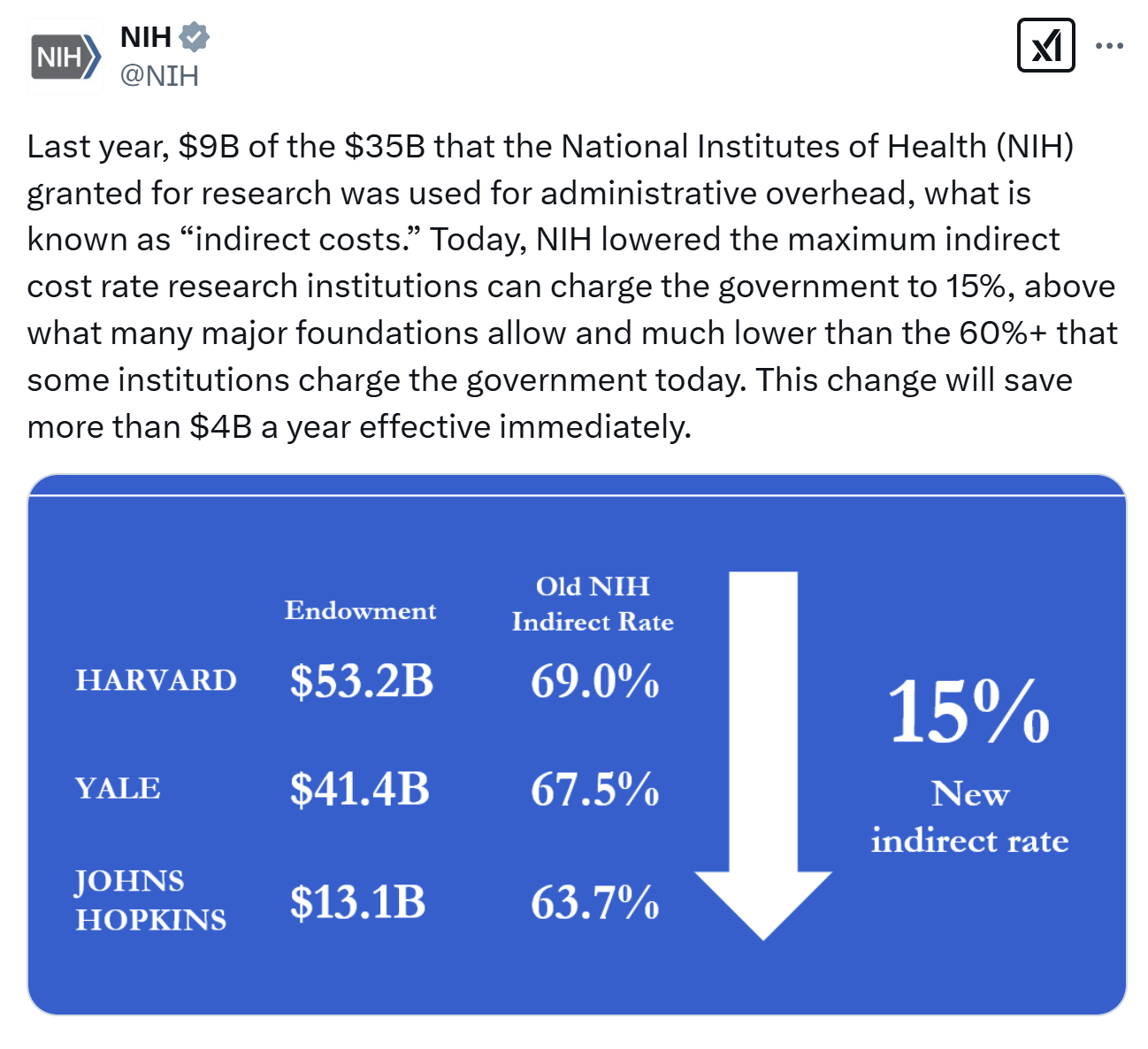
Task: Open the NIH display name profile link
Action: pyautogui.click(x=146, y=35)
